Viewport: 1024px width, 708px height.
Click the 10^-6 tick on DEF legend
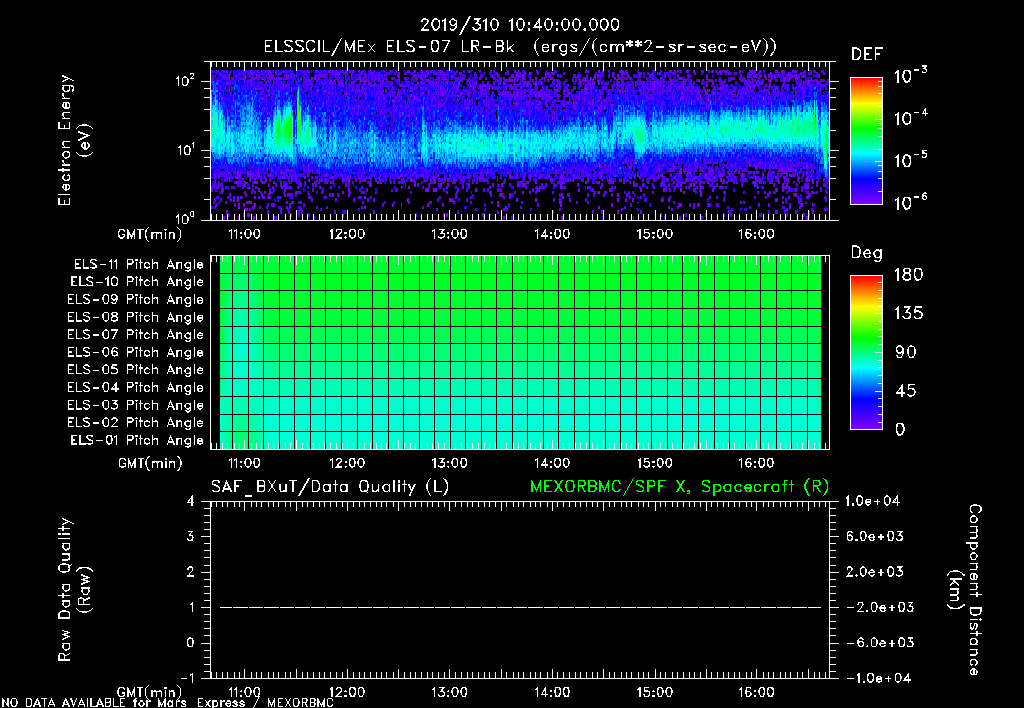[910, 202]
